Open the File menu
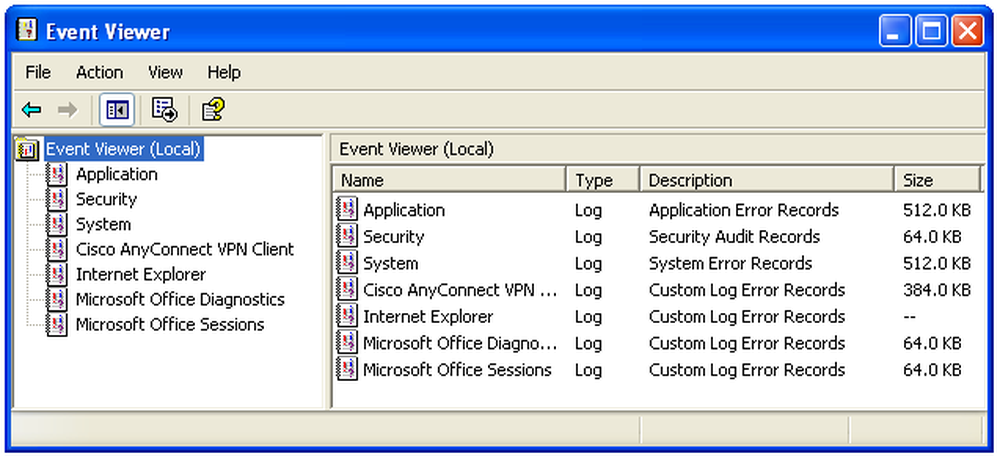This screenshot has height=459, width=1000. click(38, 72)
